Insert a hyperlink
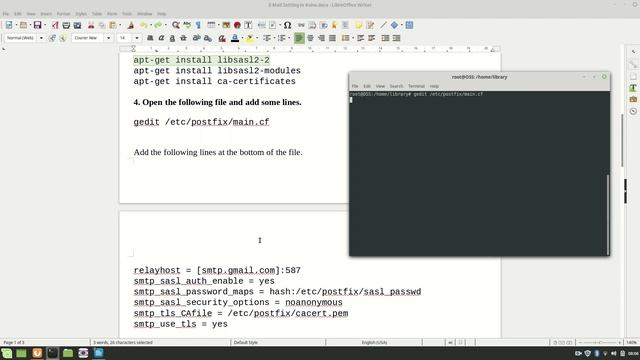This screenshot has width=640, height=360. pos(301,25)
